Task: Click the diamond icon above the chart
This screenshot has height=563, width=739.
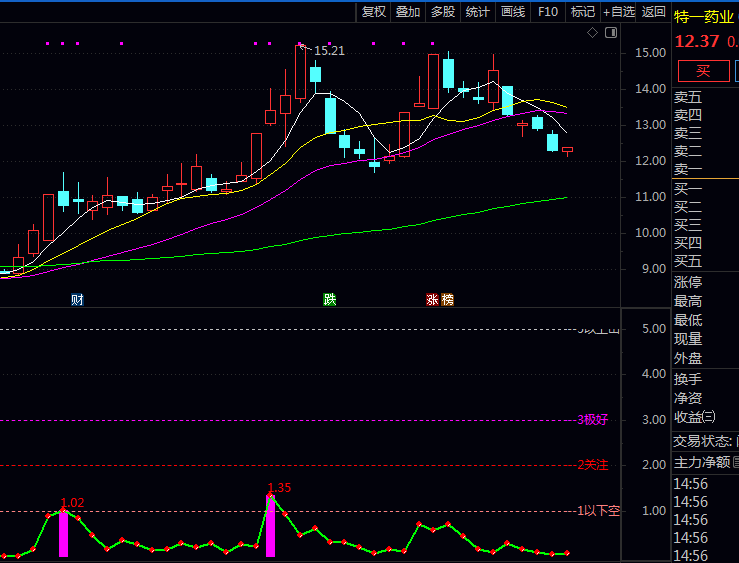Action: pos(592,33)
